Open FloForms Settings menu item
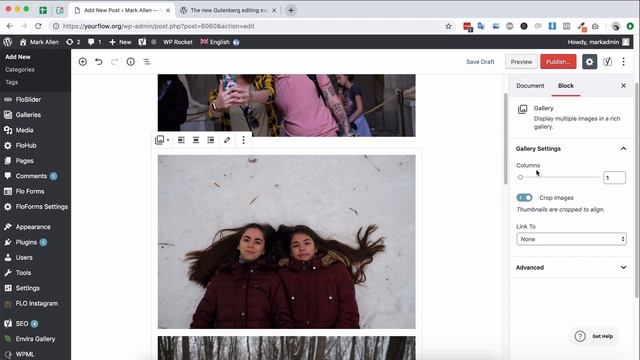Image resolution: width=640 pixels, height=360 pixels. (x=35, y=207)
